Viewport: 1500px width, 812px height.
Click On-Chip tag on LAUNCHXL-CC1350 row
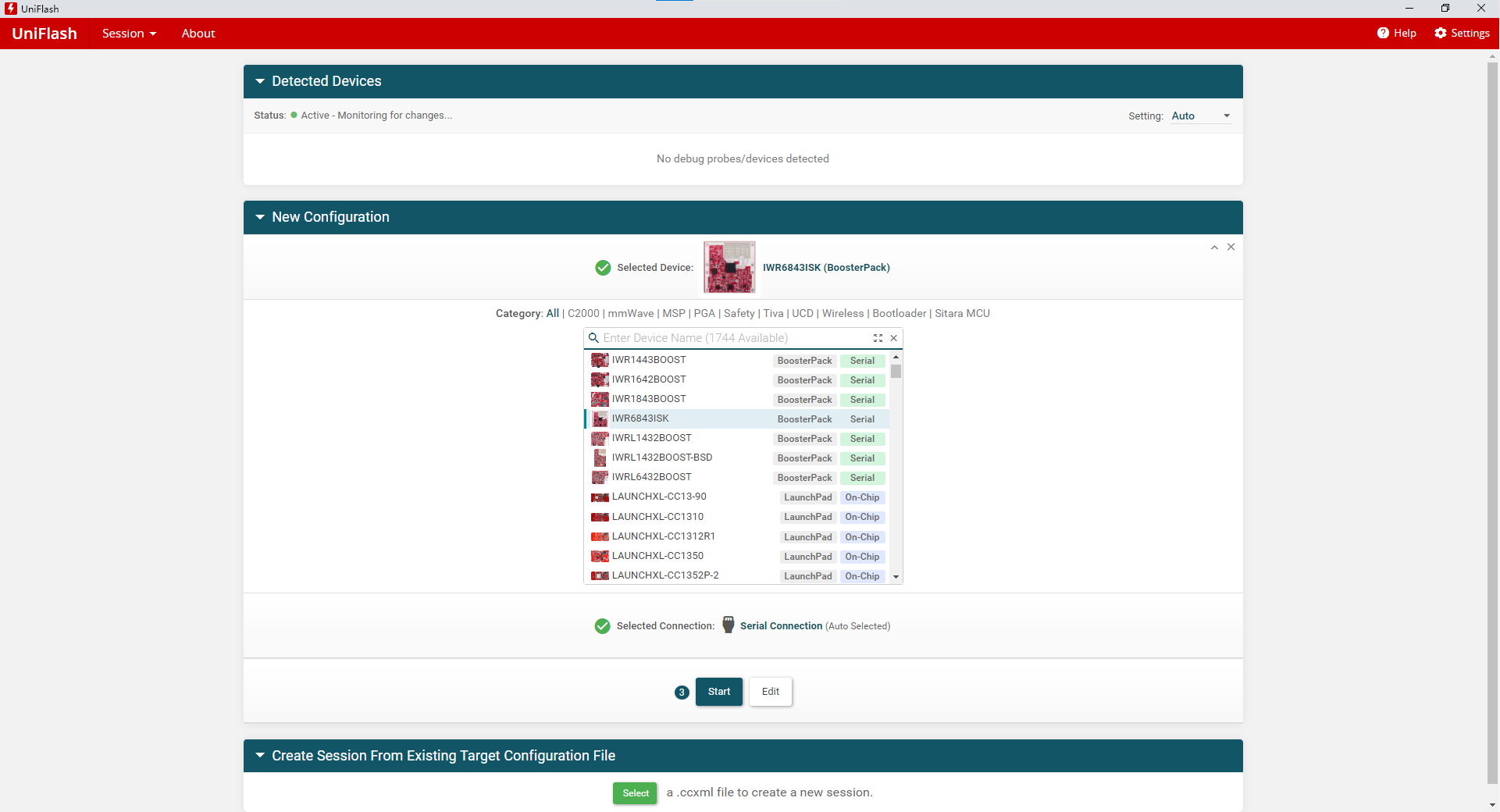(862, 557)
